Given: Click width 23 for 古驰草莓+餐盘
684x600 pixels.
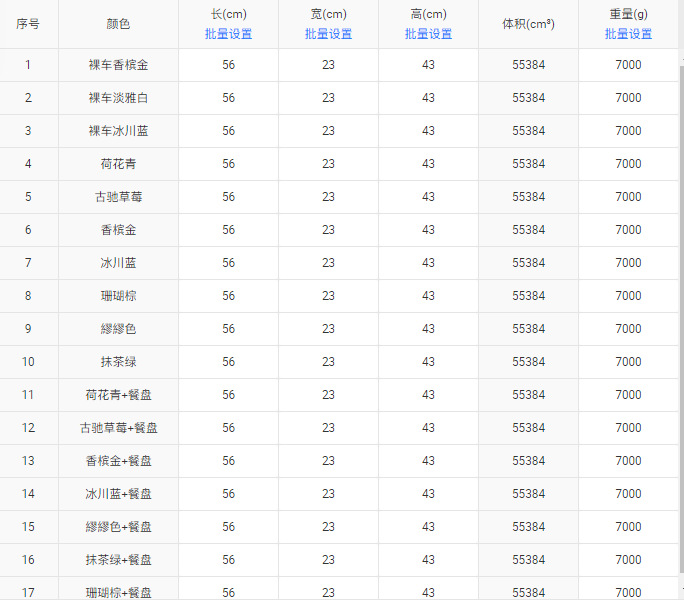Looking at the screenshot, I should [328, 428].
